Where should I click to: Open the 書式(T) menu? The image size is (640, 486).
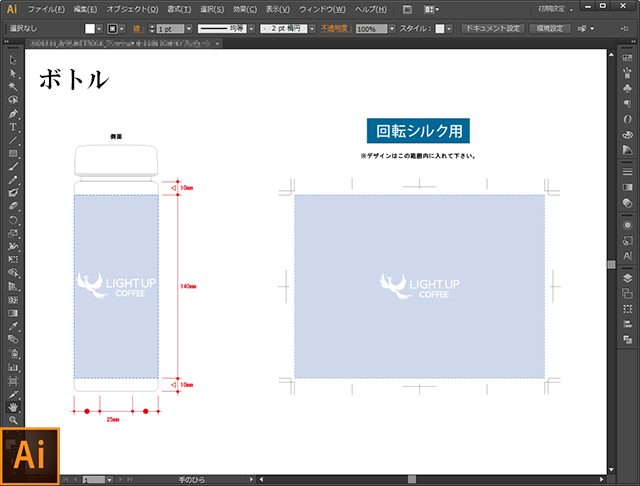[179, 9]
